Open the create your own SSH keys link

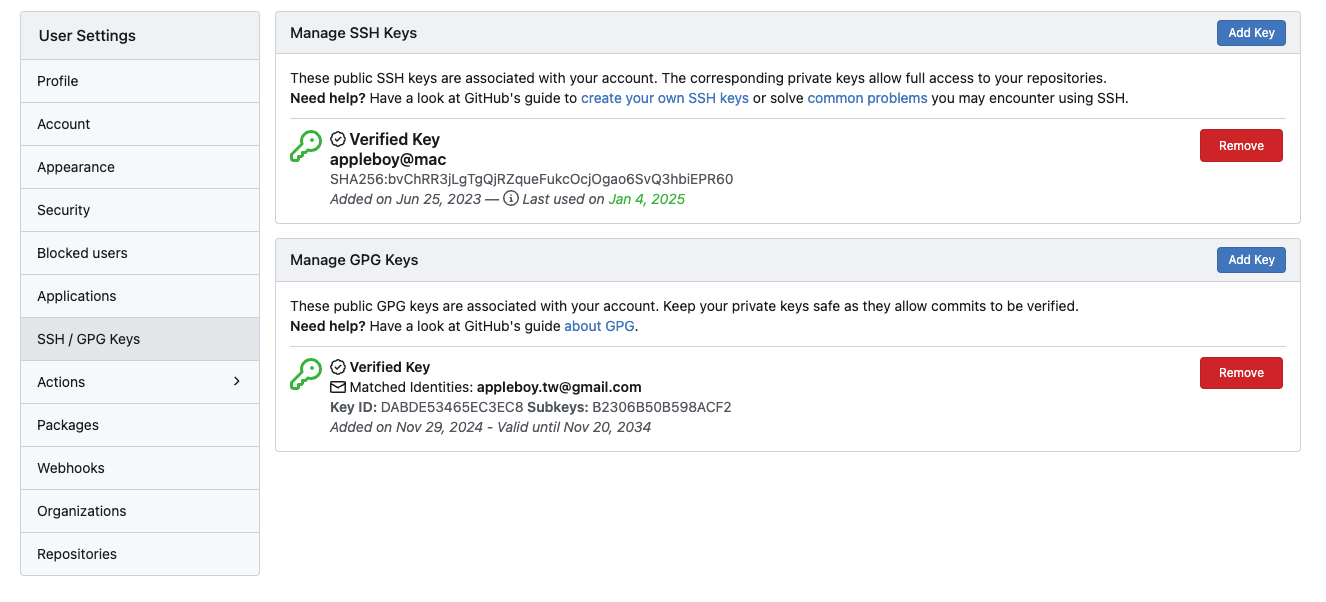[x=665, y=98]
